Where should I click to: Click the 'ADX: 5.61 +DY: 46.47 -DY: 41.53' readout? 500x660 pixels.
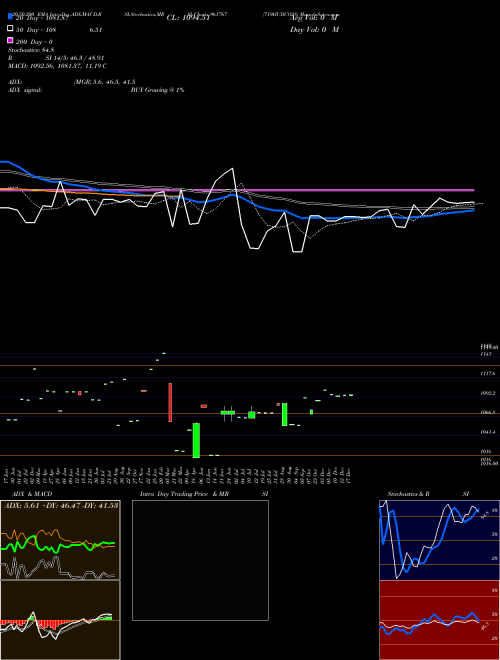coord(61,505)
